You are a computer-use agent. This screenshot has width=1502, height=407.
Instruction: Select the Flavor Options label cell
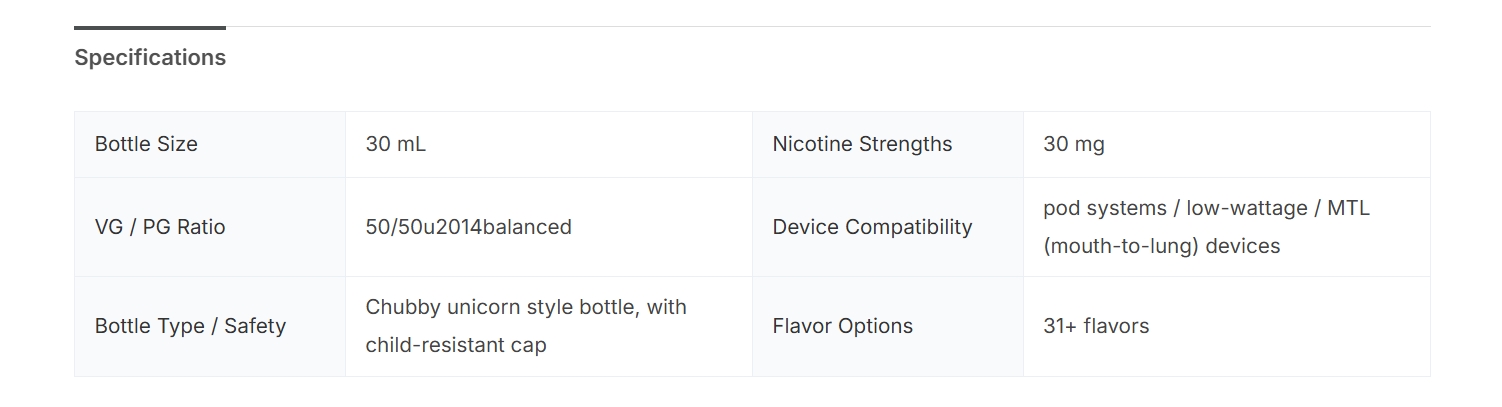coord(842,326)
